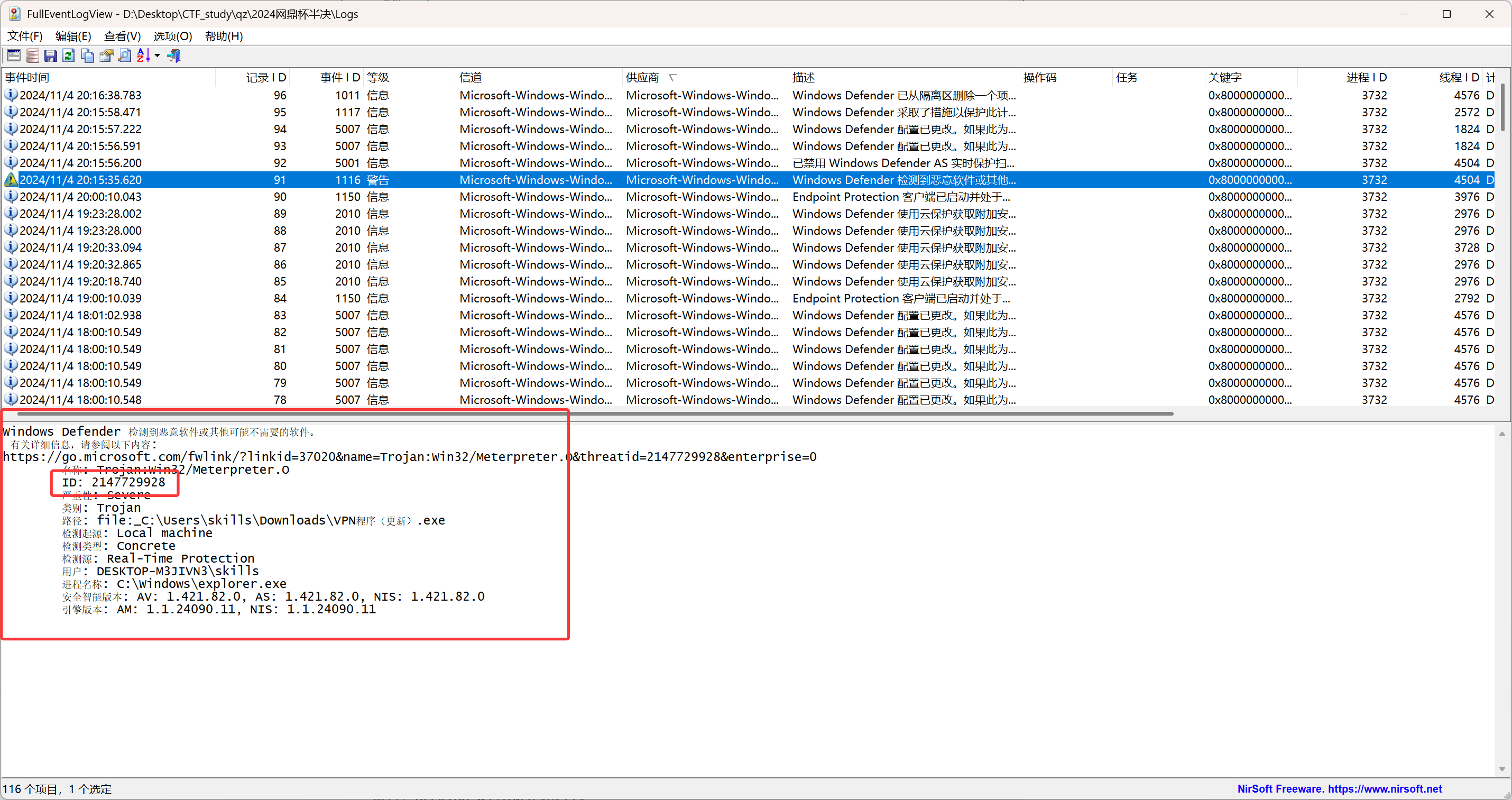The width and height of the screenshot is (1512, 800).
Task: Open the 选项(O) menu
Action: [x=172, y=36]
